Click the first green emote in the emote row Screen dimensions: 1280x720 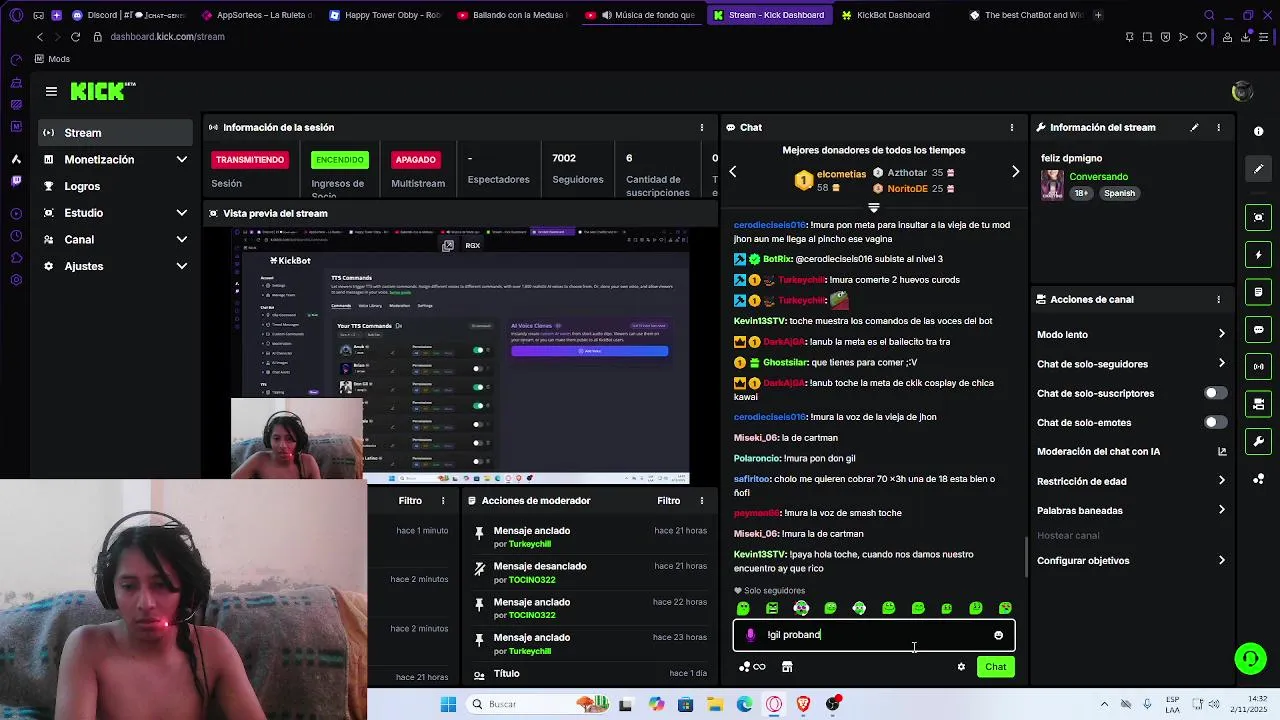point(743,608)
